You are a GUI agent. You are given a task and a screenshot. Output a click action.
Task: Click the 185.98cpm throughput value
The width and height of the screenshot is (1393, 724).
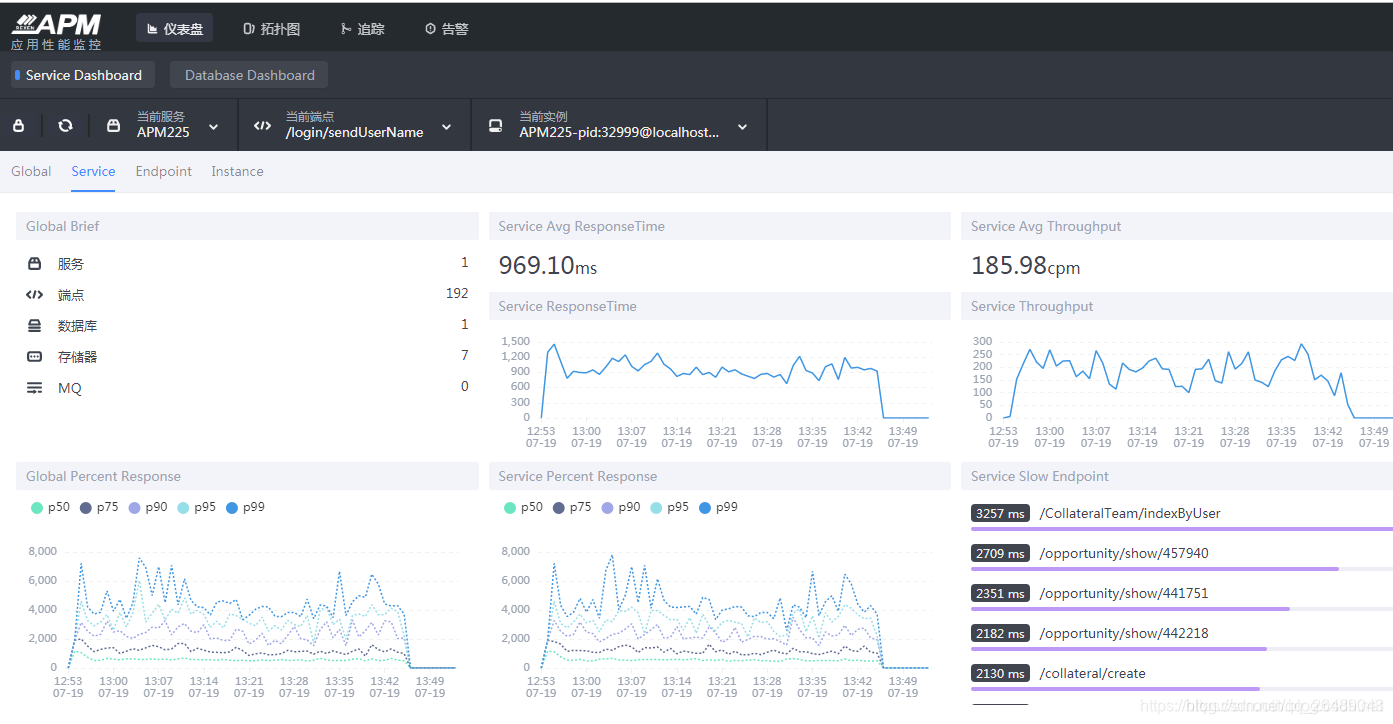(1026, 266)
